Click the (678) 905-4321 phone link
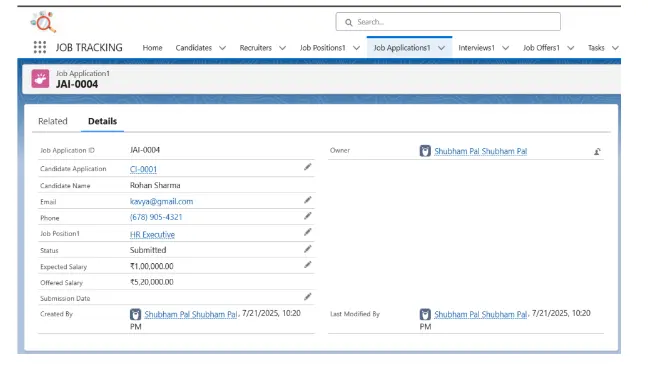Screen dimensions: 648x366 coord(156,217)
